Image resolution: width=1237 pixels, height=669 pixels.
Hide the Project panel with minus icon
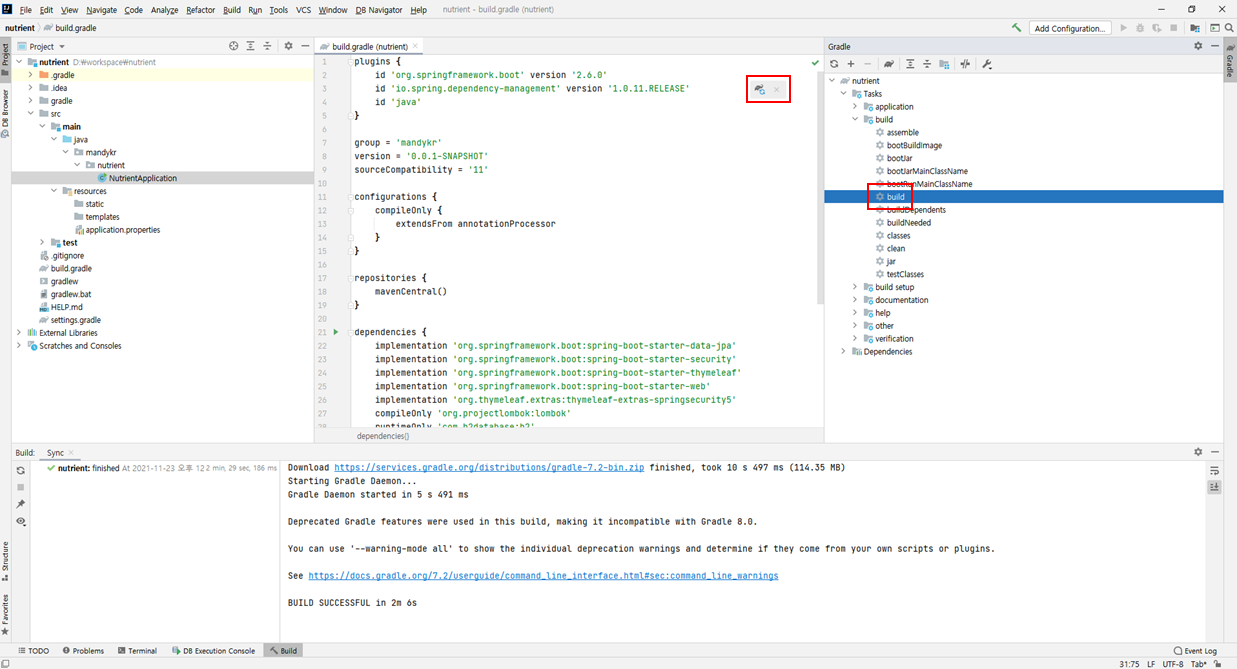pyautogui.click(x=305, y=46)
